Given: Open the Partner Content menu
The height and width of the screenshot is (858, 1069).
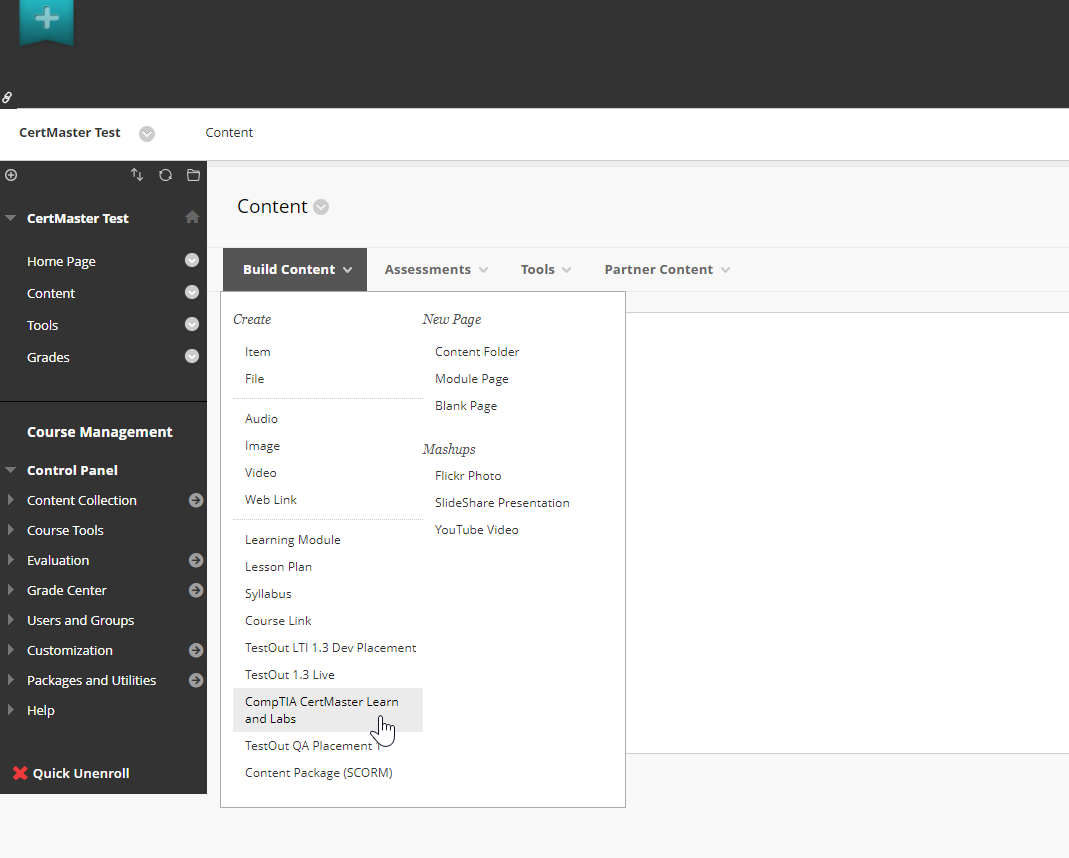Looking at the screenshot, I should 660,269.
